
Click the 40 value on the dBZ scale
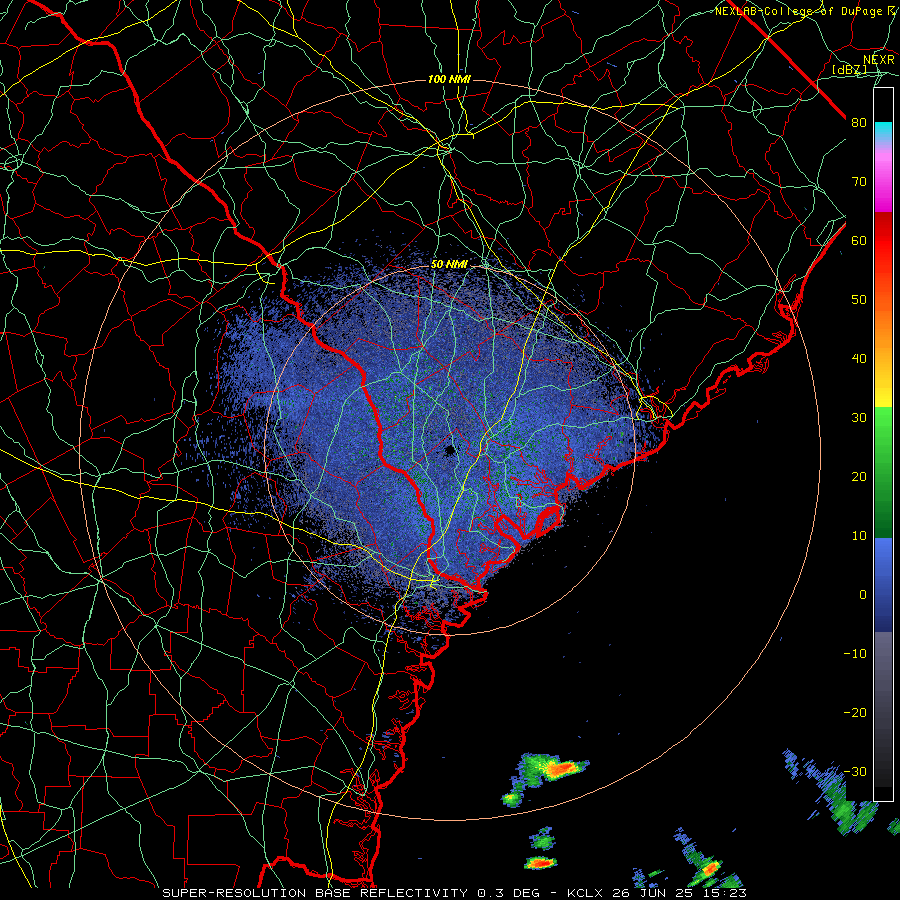[859, 359]
